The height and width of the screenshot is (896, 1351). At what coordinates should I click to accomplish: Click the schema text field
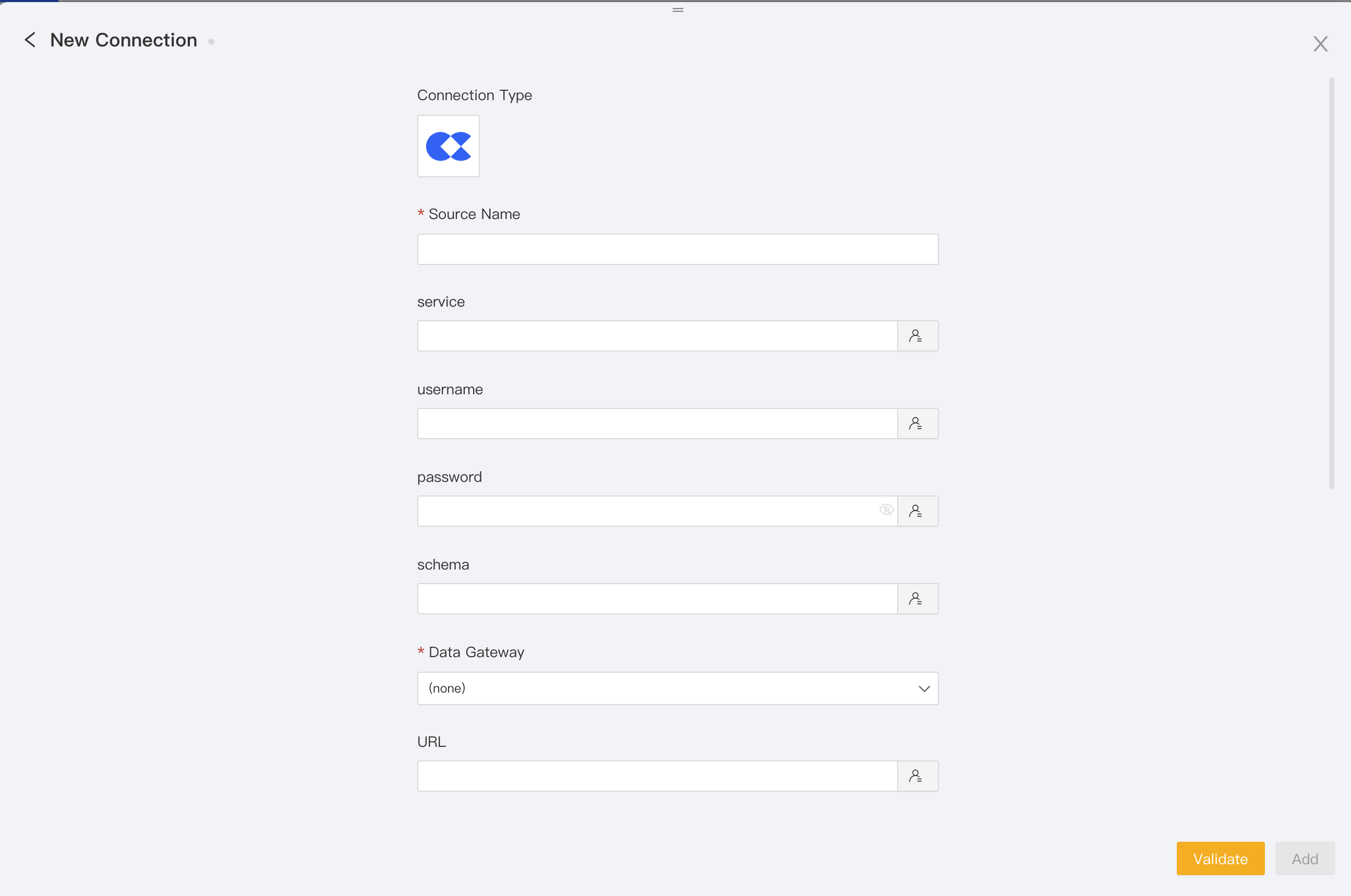(x=657, y=599)
